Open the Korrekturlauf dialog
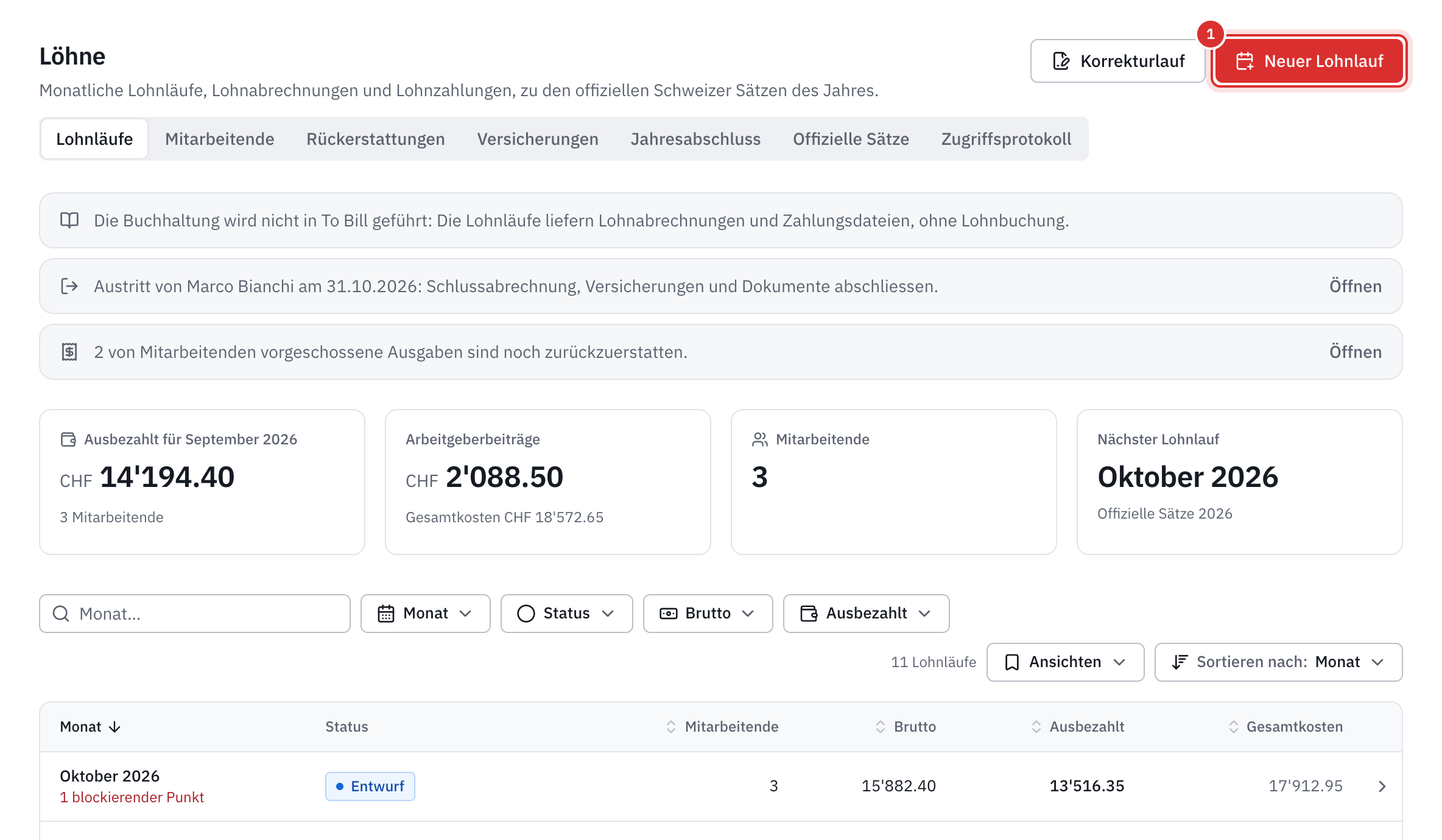The width and height of the screenshot is (1442, 840). point(1117,61)
